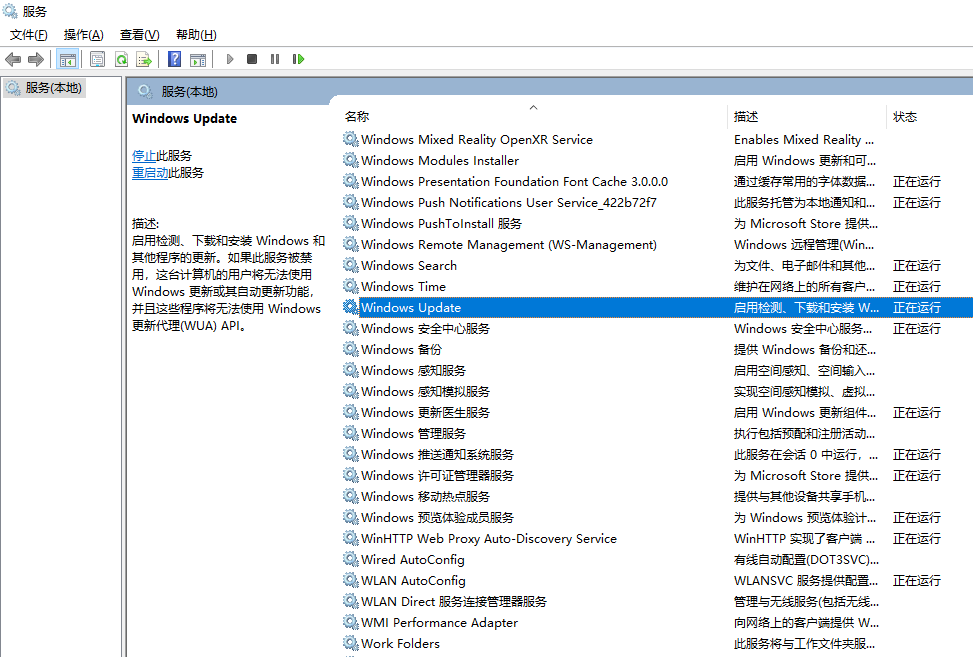This screenshot has height=657, width=973.
Task: Toggle the action pane toolbar icon
Action: tap(198, 60)
